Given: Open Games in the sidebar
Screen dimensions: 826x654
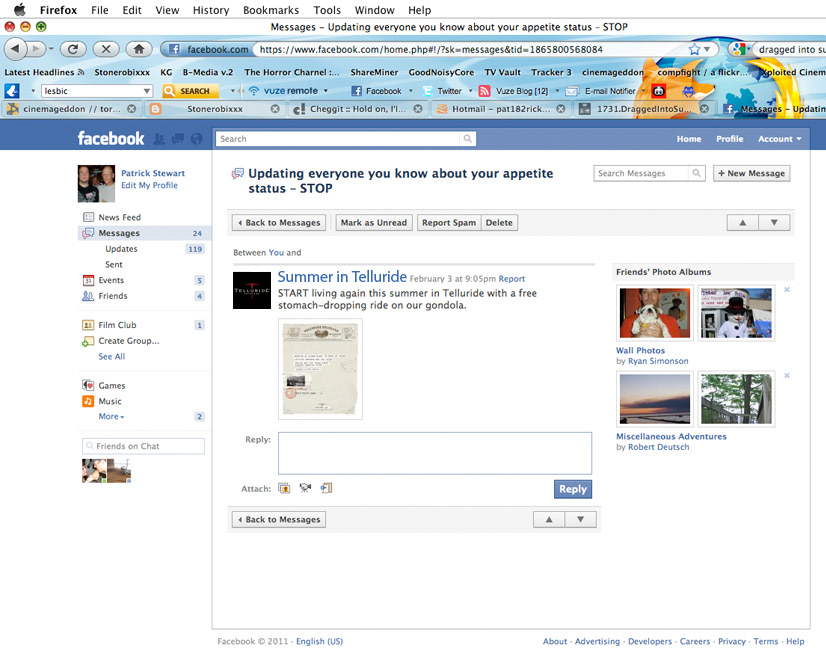Looking at the screenshot, I should point(112,385).
